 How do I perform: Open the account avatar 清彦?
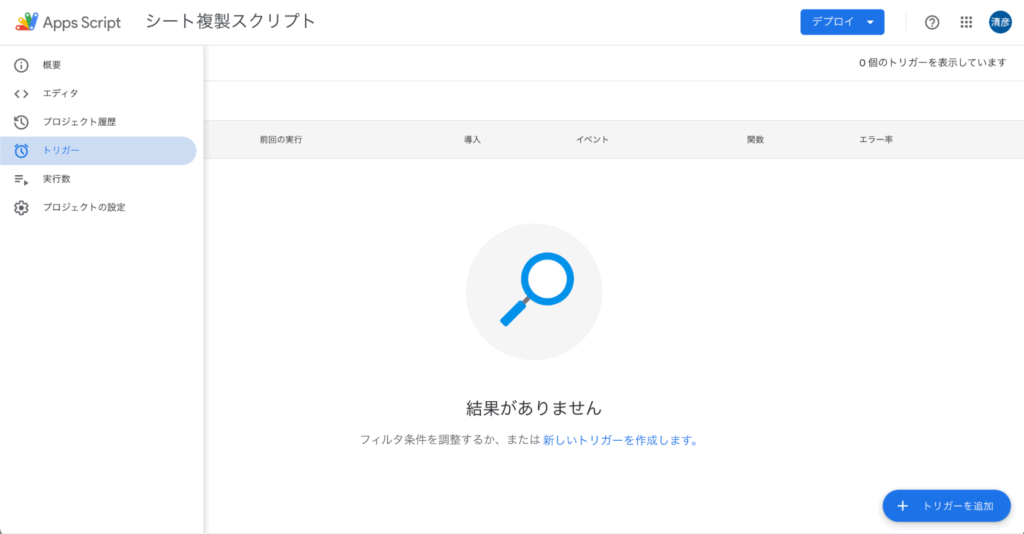[1000, 22]
